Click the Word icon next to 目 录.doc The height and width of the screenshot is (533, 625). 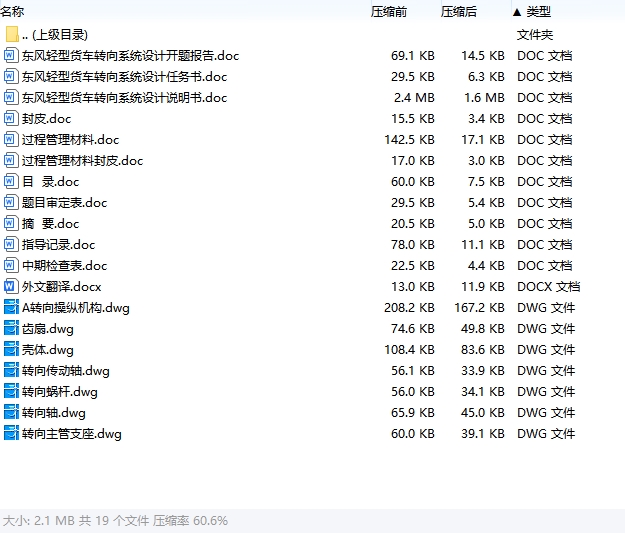pos(11,181)
